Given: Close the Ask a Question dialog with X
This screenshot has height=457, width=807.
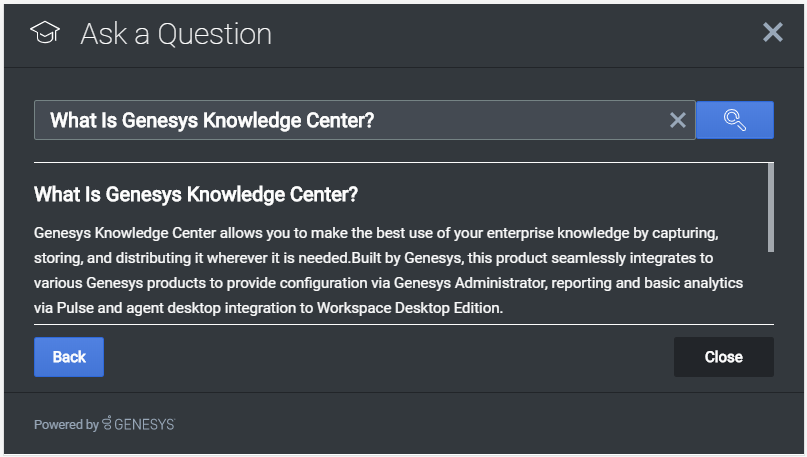Looking at the screenshot, I should point(773,33).
